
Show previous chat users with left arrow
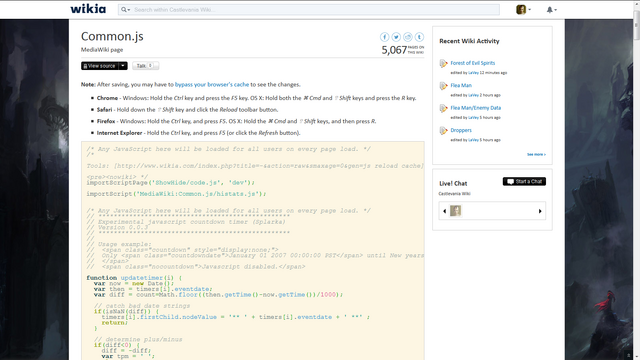click(444, 211)
